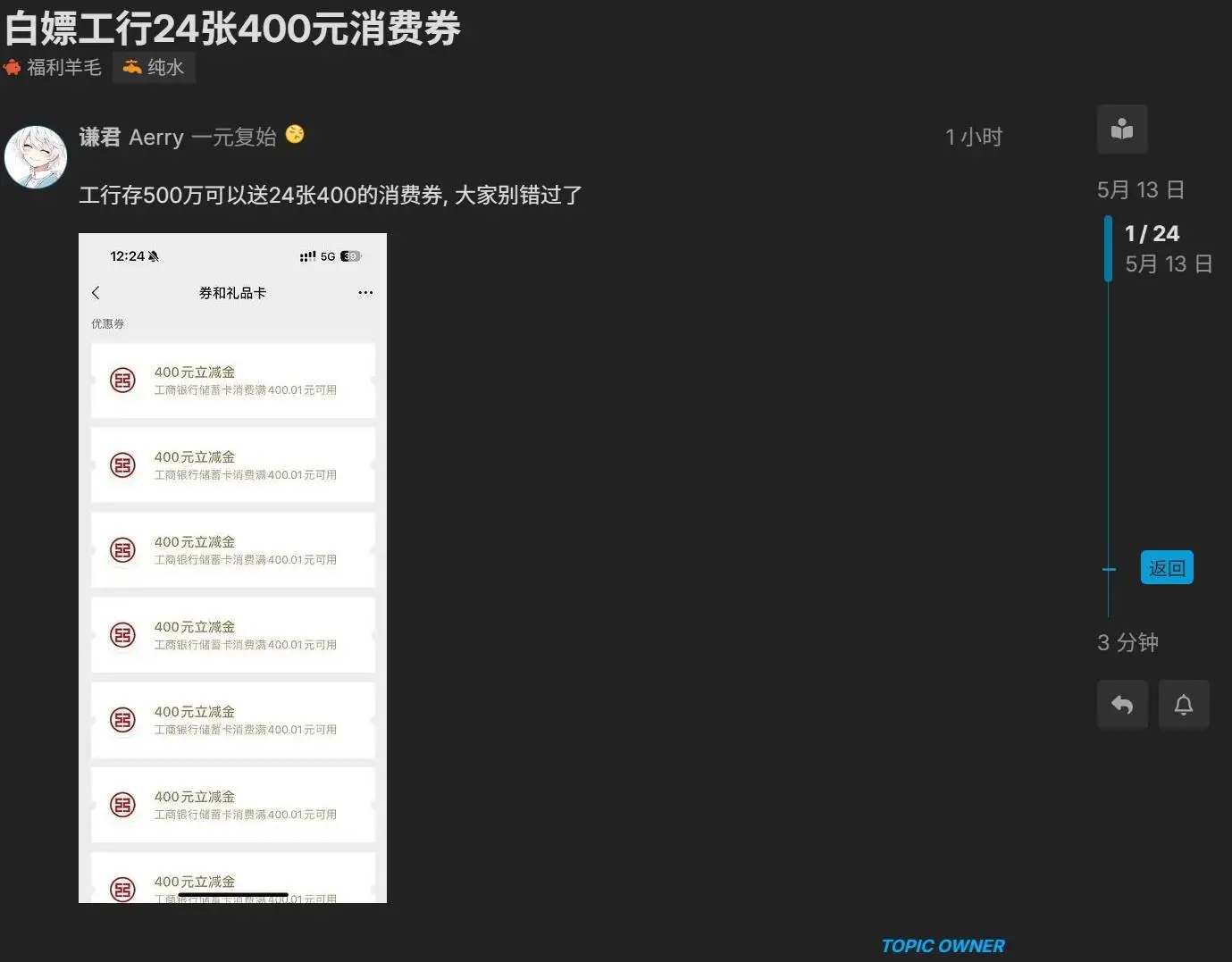Click the 1 / 24 post counter
Screen dimensions: 1232x962
[x=1152, y=233]
